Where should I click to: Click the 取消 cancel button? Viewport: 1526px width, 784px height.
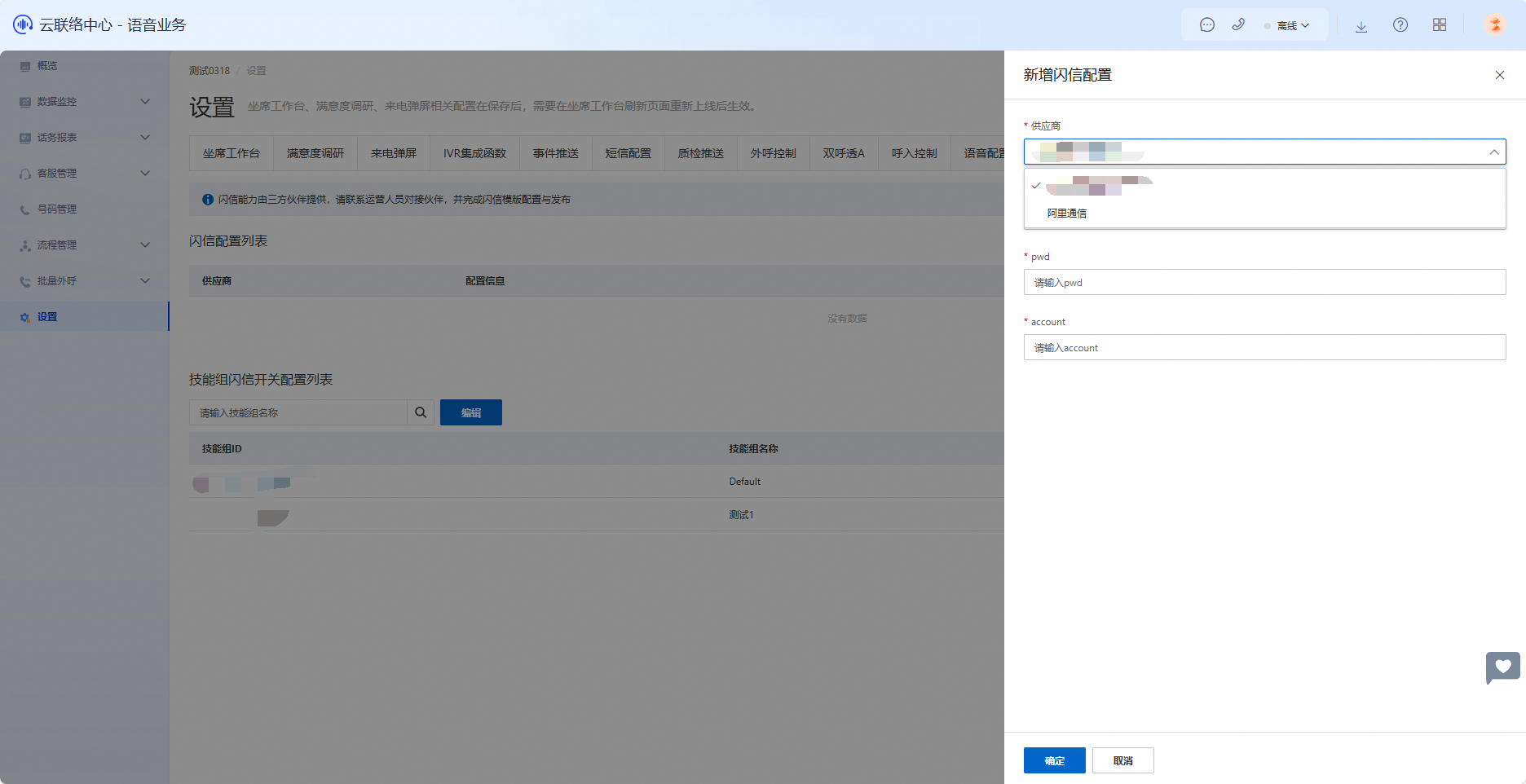(1123, 760)
